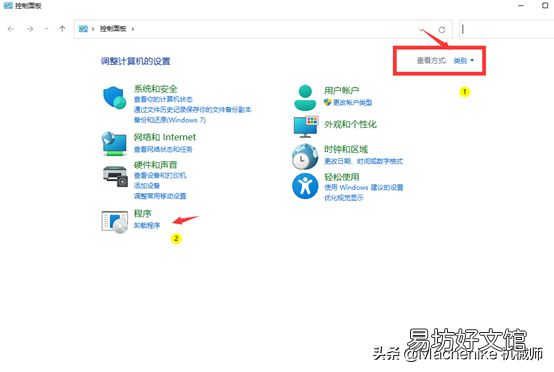
Task: Expand the chevron before 控制面板 breadcrumb
Action: pyautogui.click(x=93, y=29)
